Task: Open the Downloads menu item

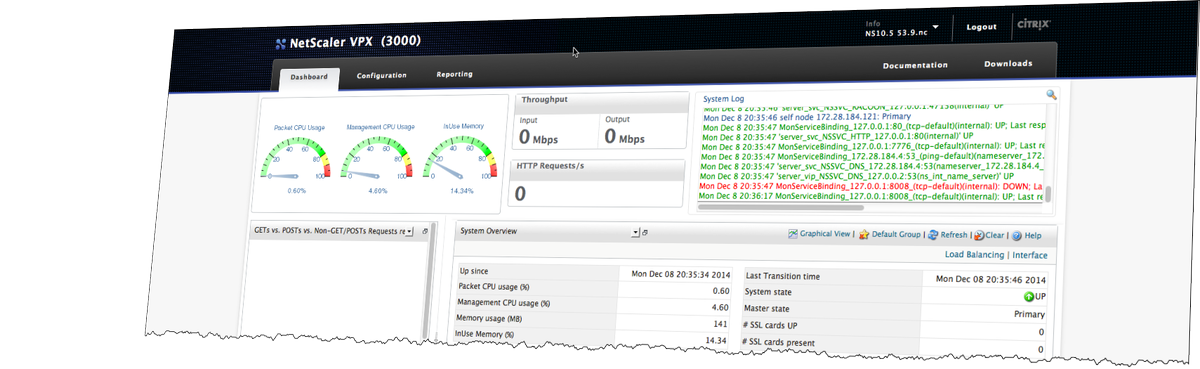Action: [1008, 63]
